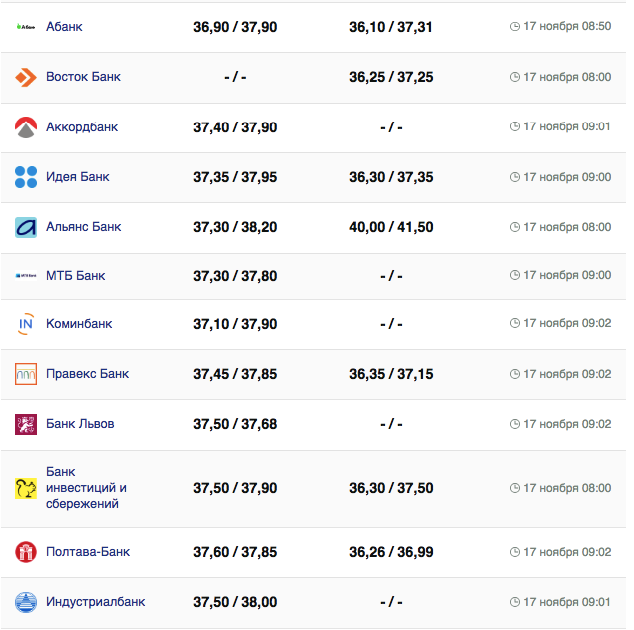
Task: Open the Альянс Банк link
Action: click(83, 227)
